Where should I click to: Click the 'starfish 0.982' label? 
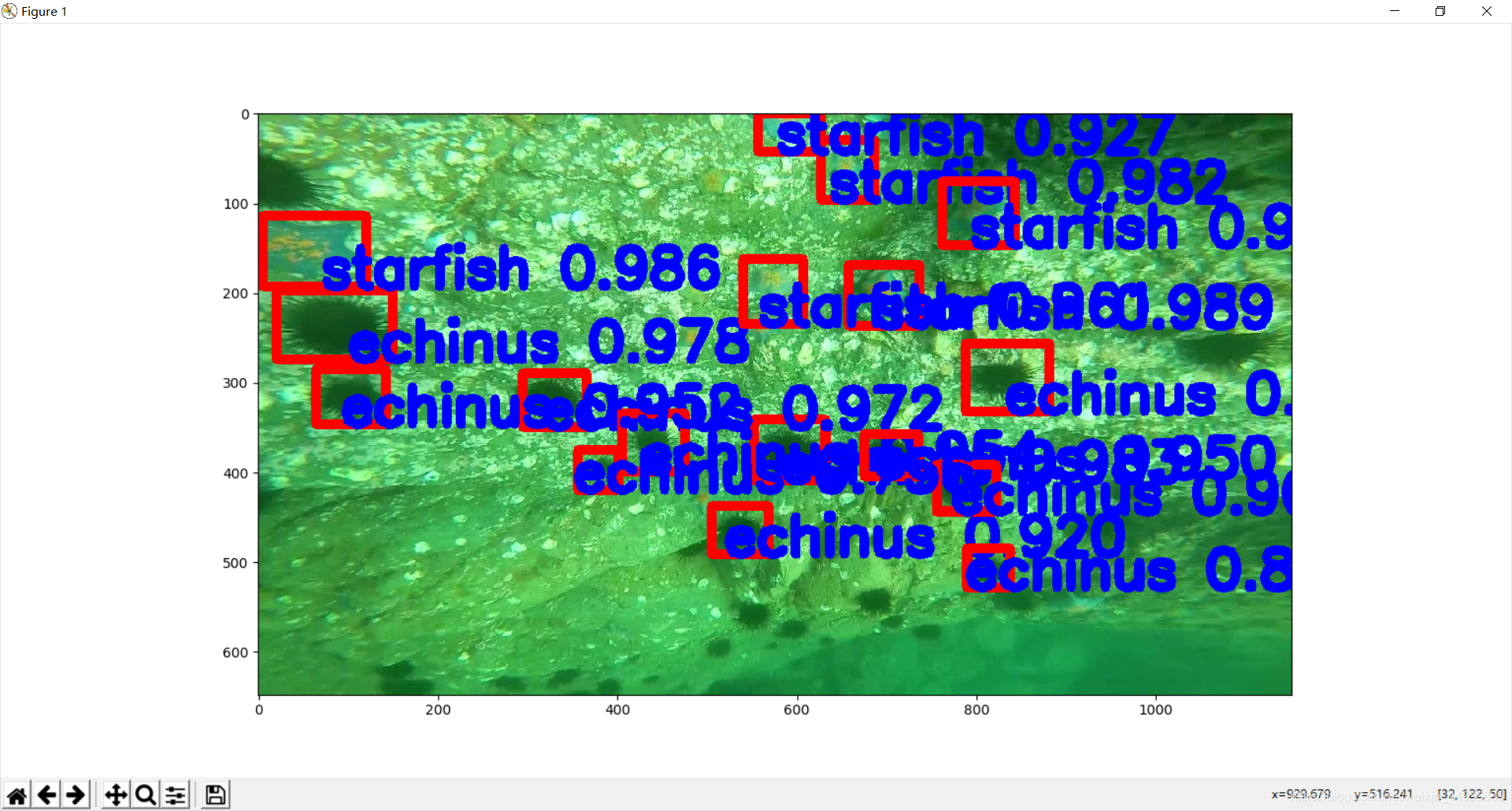[x=1028, y=182]
